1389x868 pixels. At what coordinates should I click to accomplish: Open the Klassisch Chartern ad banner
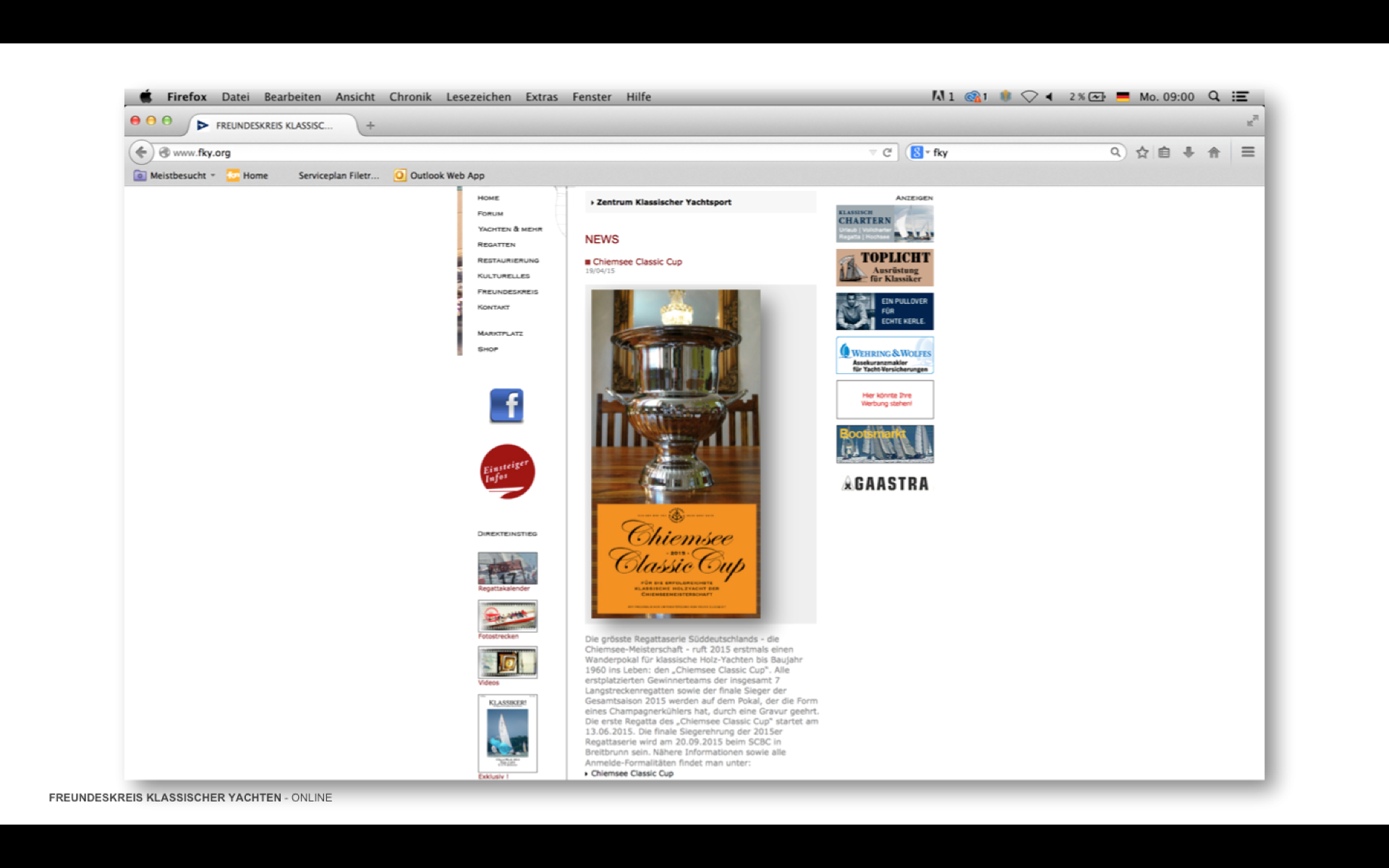click(885, 224)
